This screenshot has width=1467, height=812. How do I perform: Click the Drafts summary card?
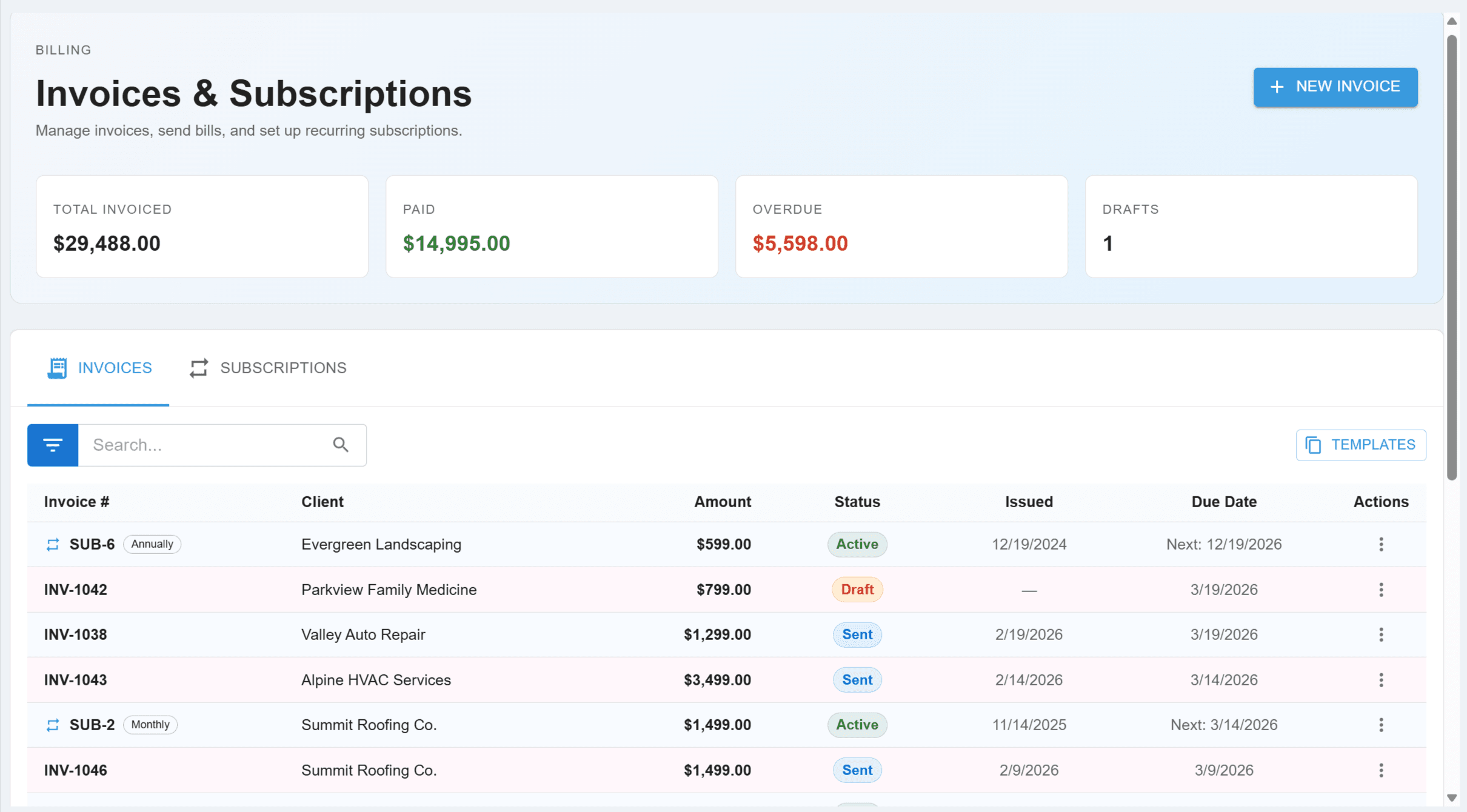[x=1252, y=227]
